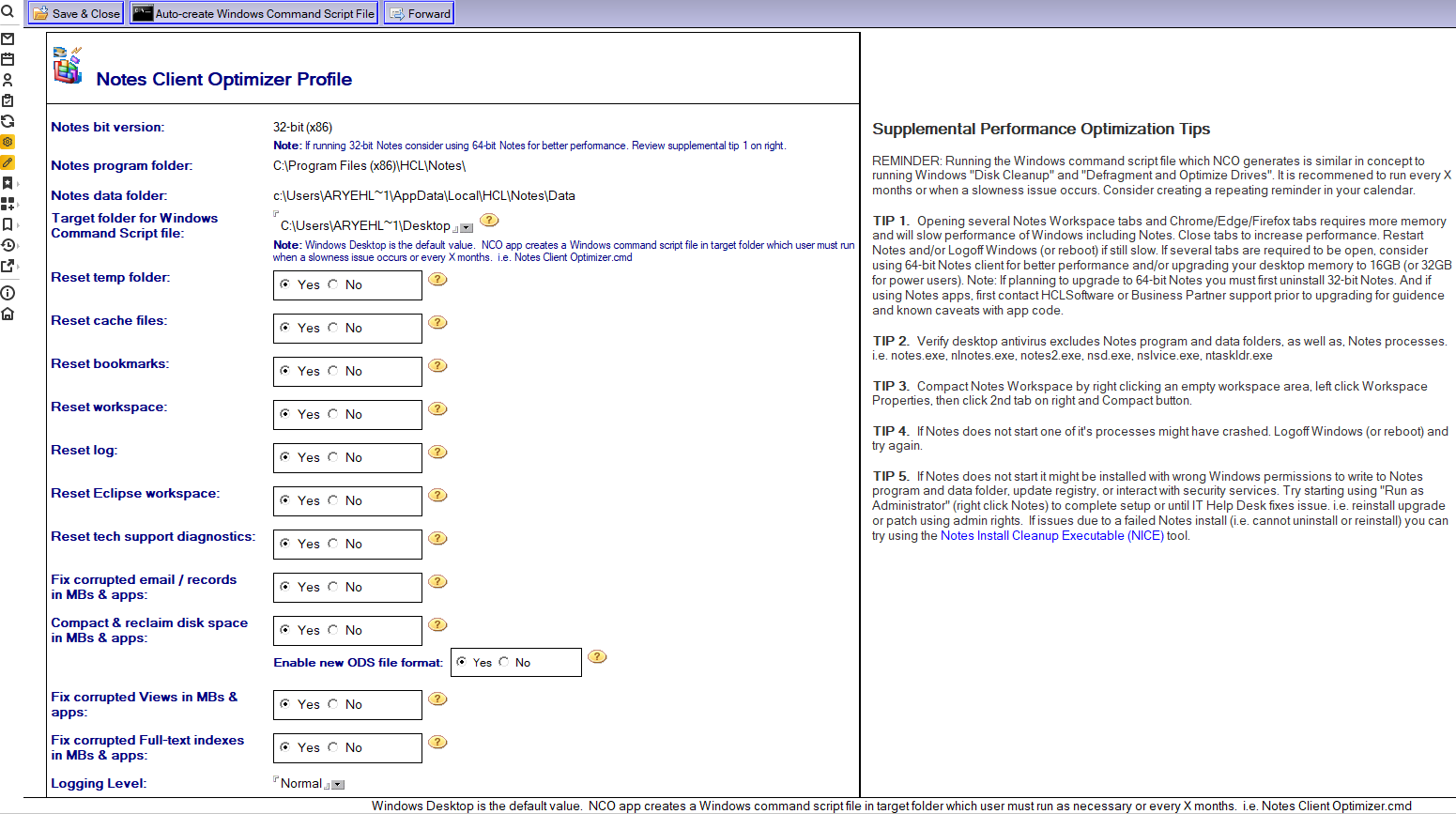Image resolution: width=1456 pixels, height=814 pixels.
Task: Click the replication sync arrows icon
Action: pos(8,121)
